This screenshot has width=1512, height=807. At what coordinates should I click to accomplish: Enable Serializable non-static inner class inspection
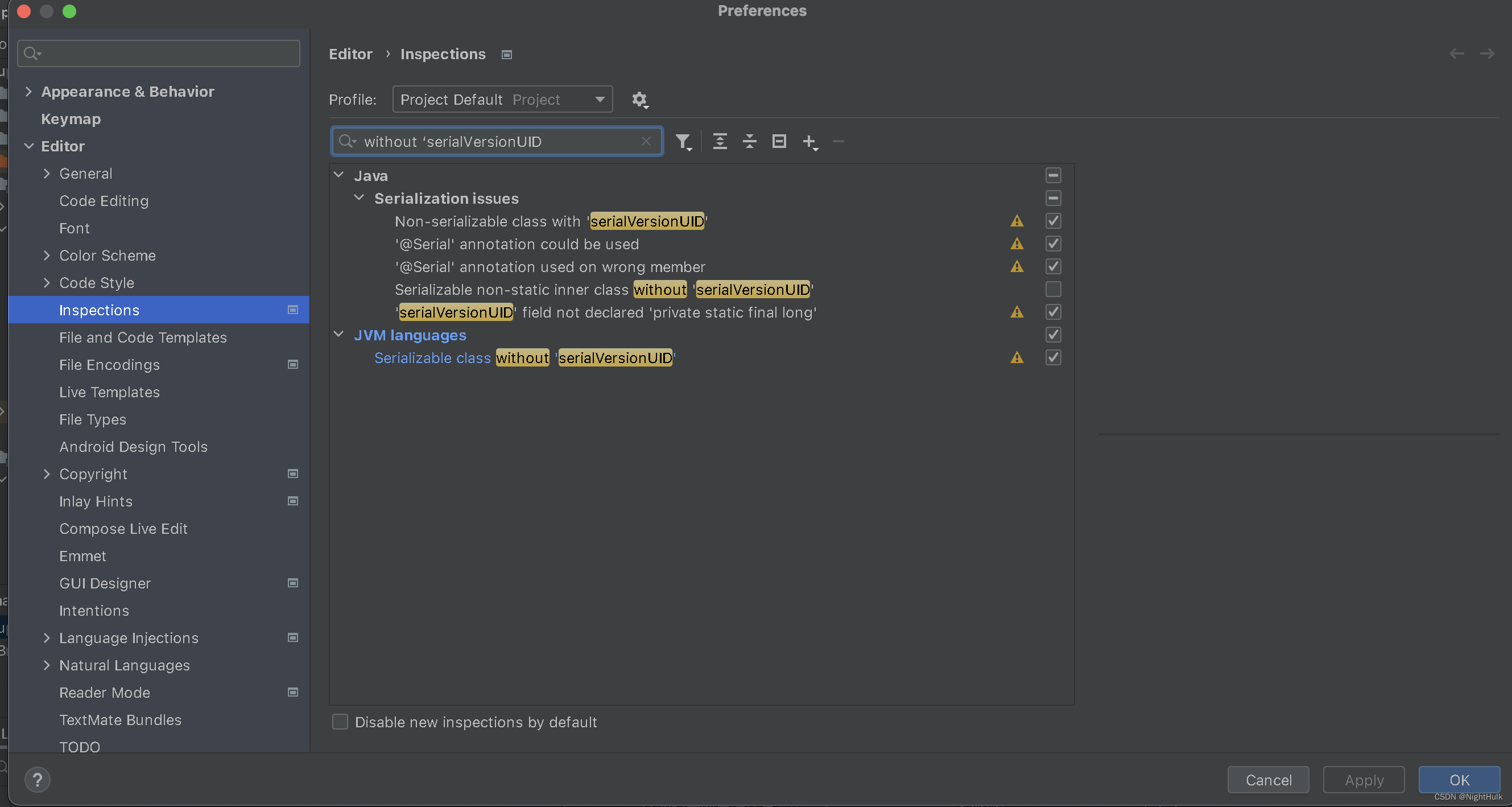click(x=1053, y=290)
